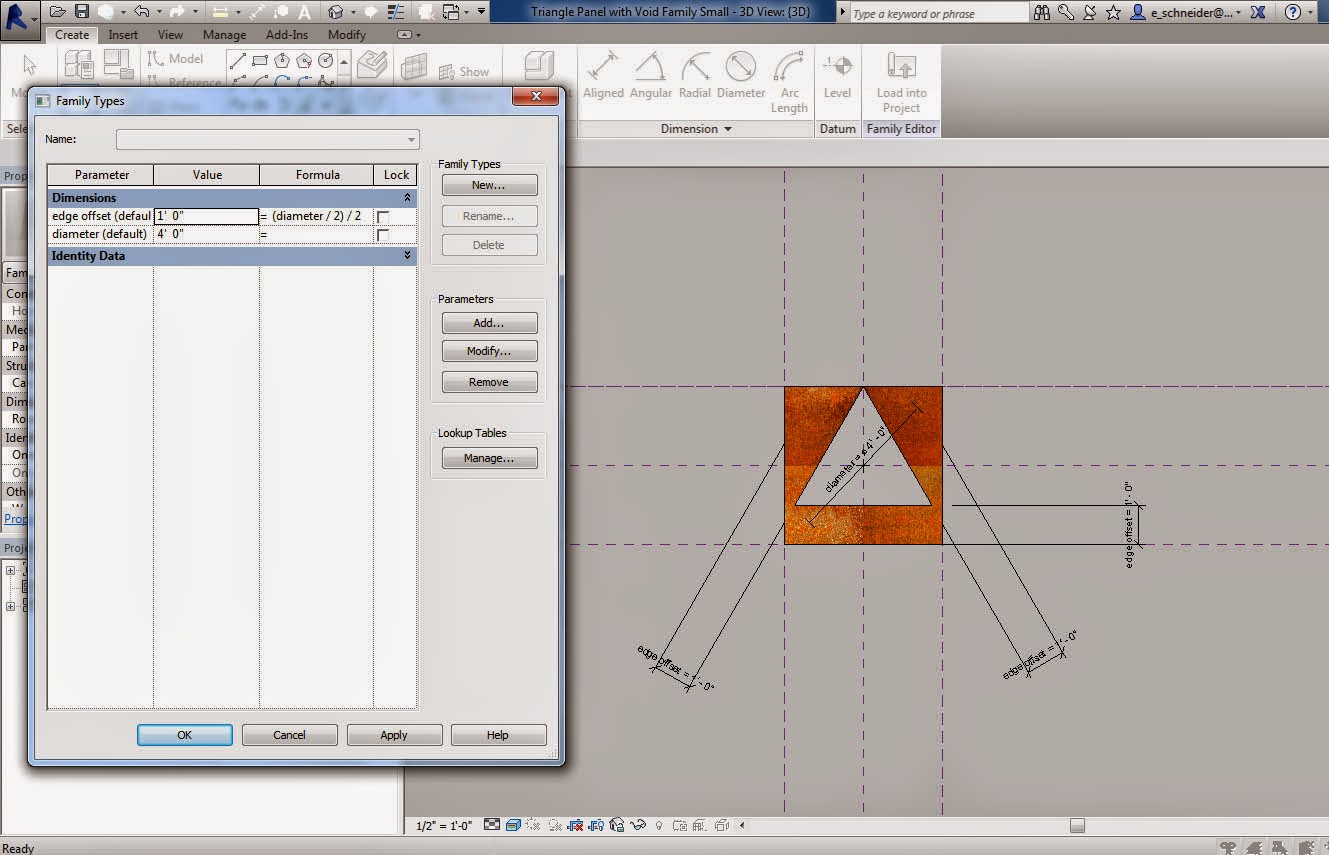This screenshot has height=855, width=1329.
Task: Switch to the Insert ribbon tab
Action: tap(123, 34)
